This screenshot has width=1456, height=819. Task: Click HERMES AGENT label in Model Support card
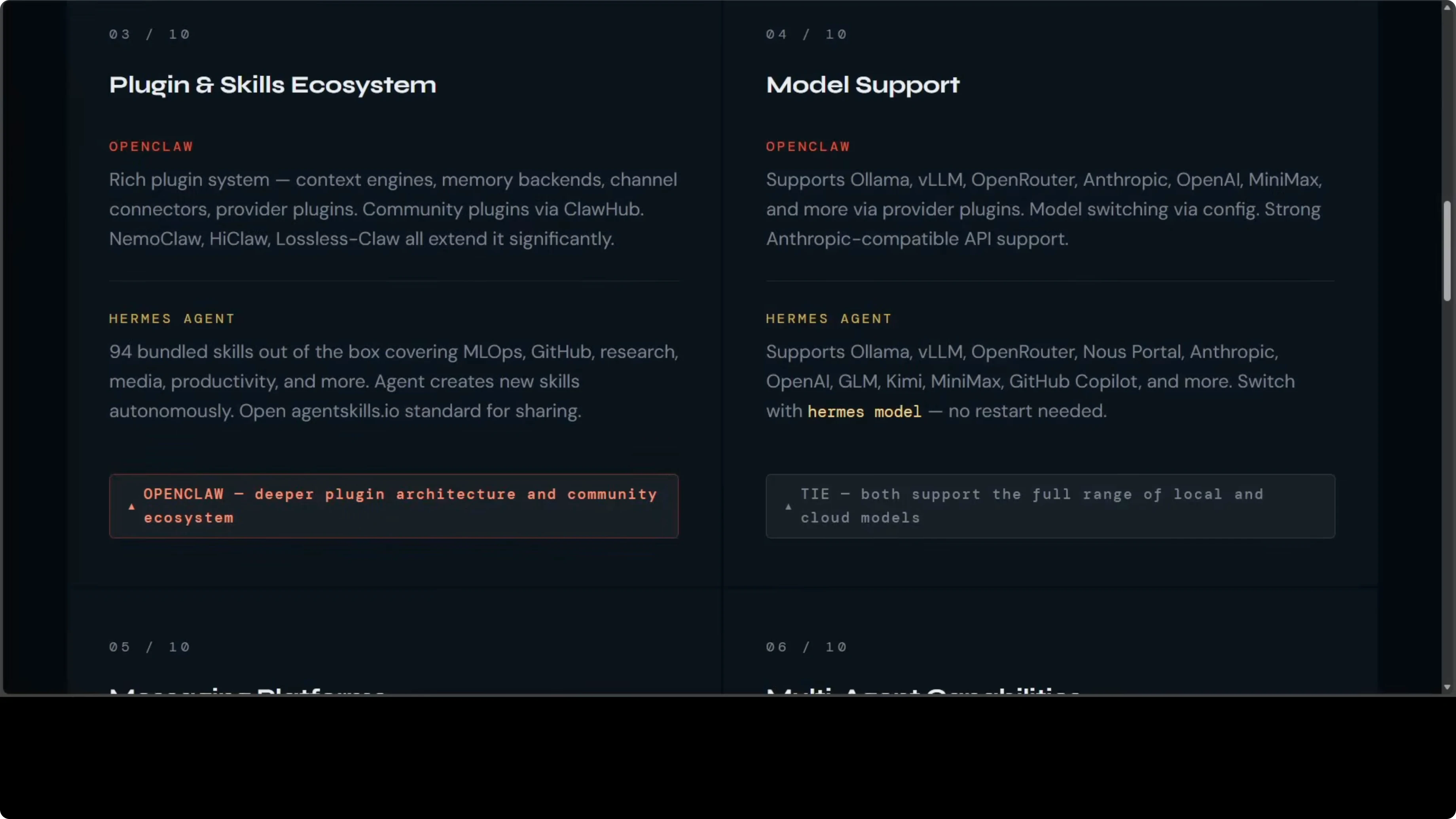(828, 319)
